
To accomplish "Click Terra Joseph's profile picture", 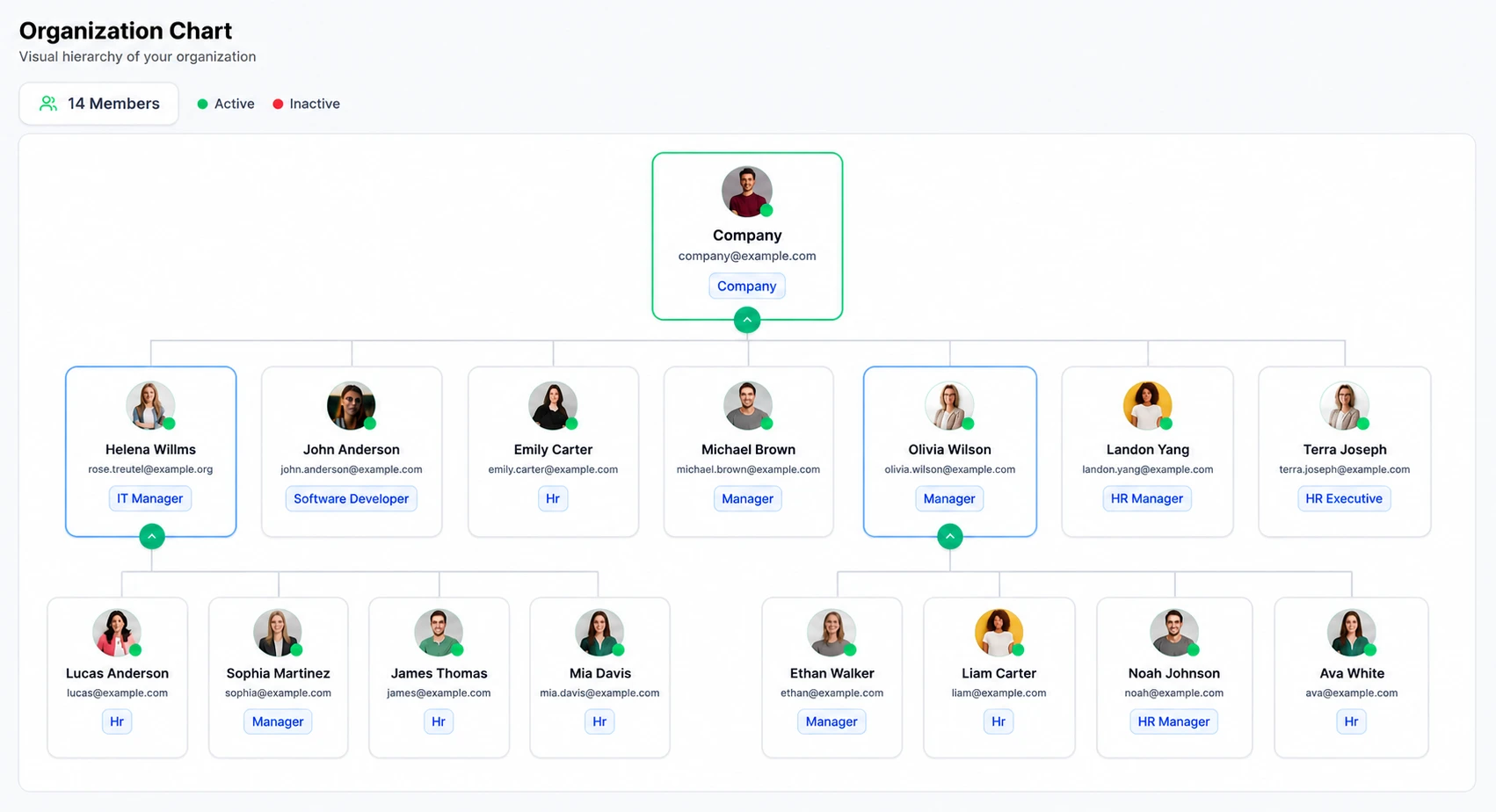I will (1345, 406).
